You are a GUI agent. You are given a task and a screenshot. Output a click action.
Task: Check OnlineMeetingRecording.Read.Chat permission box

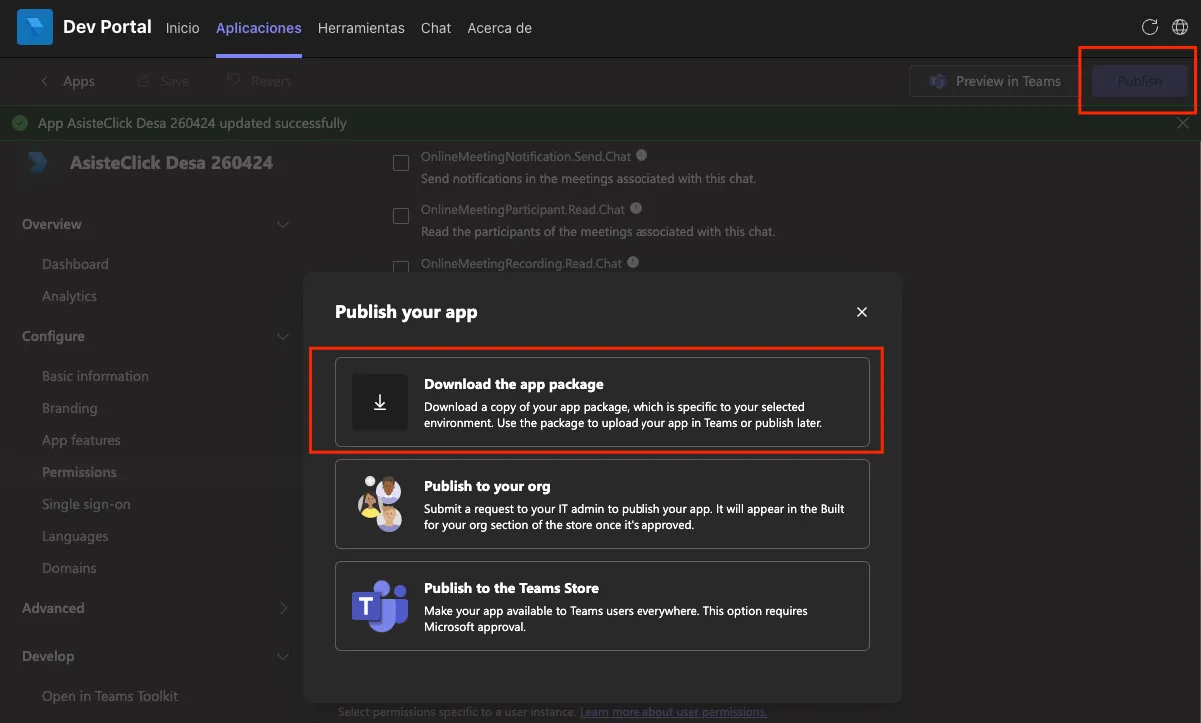pos(401,267)
